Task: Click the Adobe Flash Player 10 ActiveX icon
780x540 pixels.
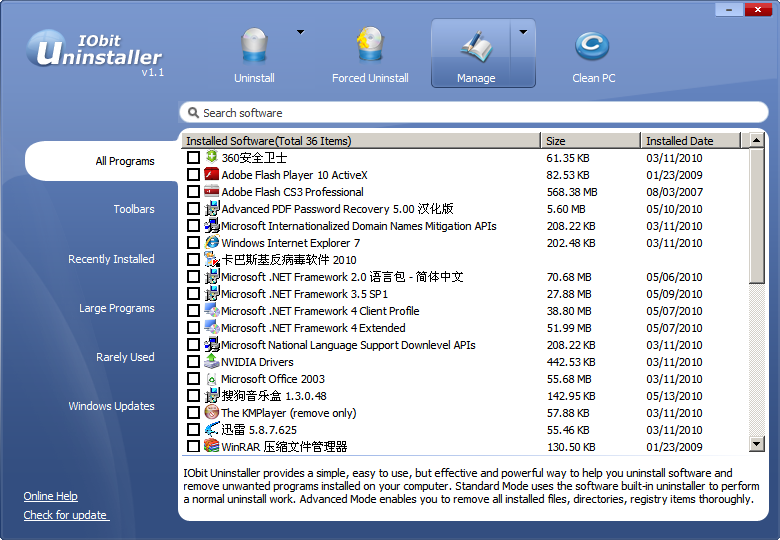Action: tap(212, 175)
